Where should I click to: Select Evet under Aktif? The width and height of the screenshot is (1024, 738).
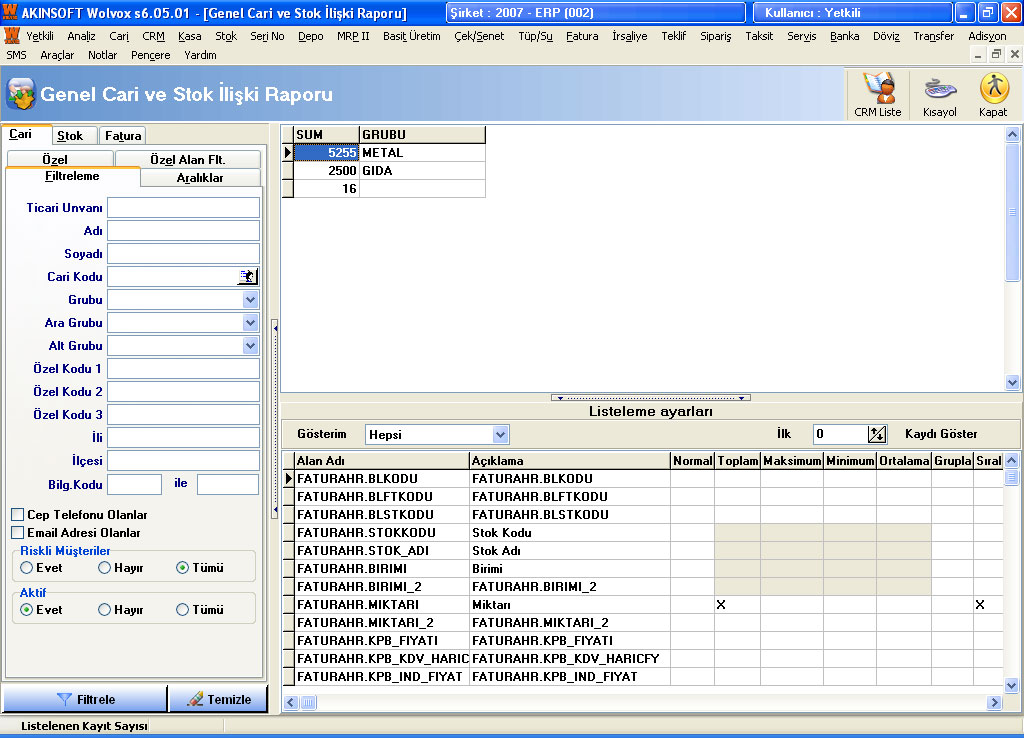[x=27, y=610]
